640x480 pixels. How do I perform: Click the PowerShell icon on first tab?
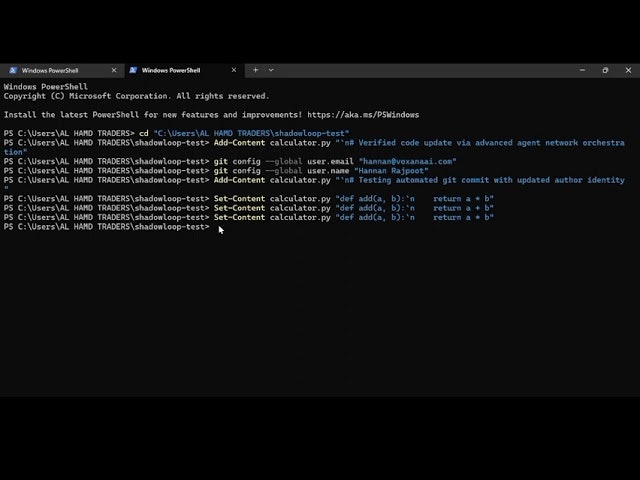(x=13, y=71)
